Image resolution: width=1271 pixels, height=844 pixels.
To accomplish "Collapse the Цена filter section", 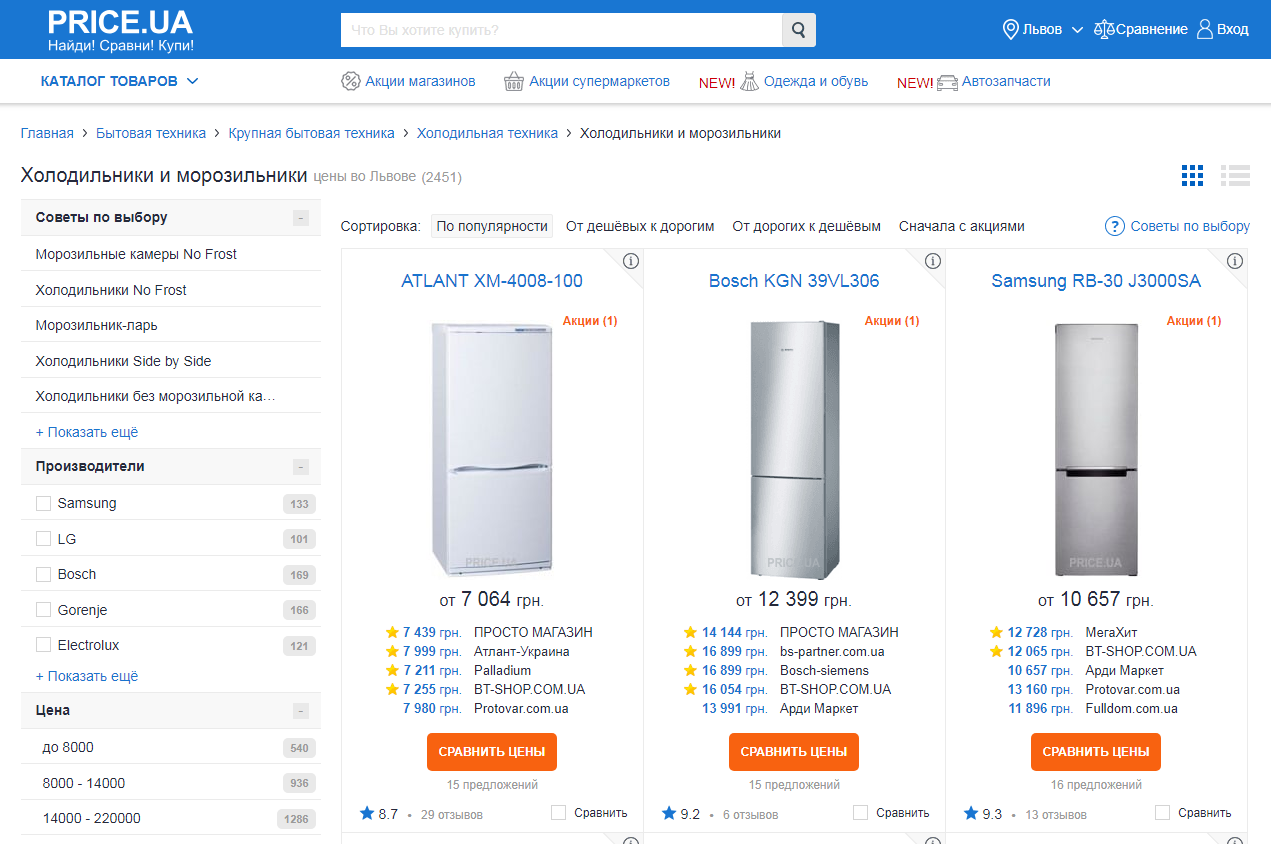I will pos(301,711).
